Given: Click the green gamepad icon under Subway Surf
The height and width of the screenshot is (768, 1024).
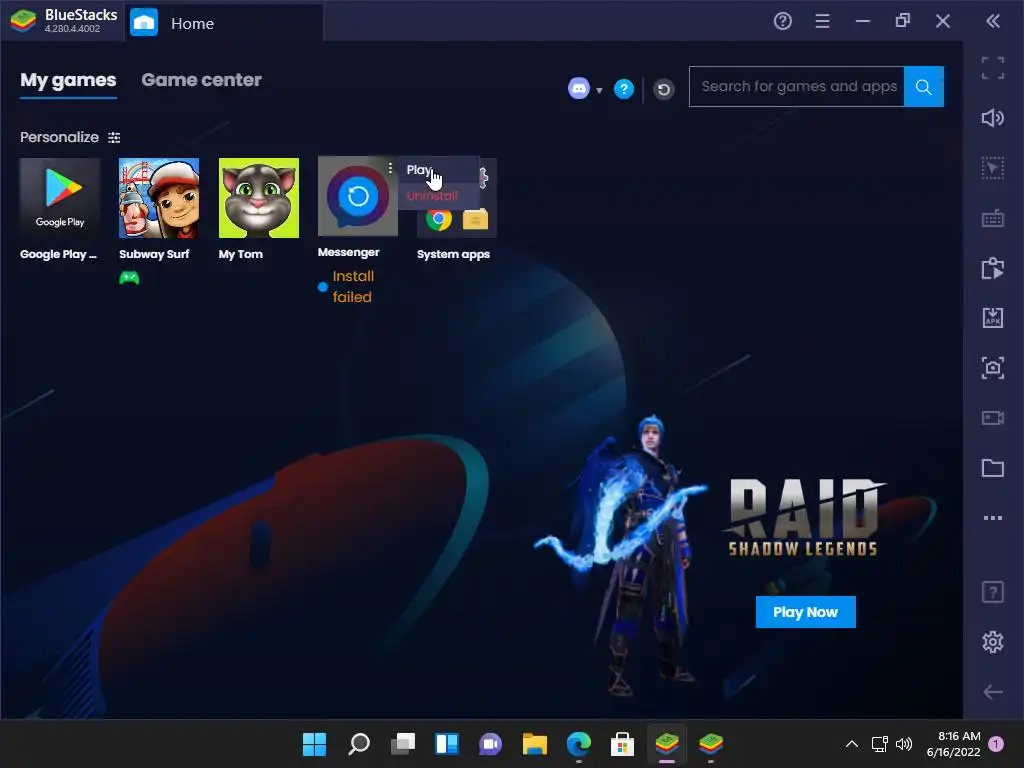Looking at the screenshot, I should 129,278.
